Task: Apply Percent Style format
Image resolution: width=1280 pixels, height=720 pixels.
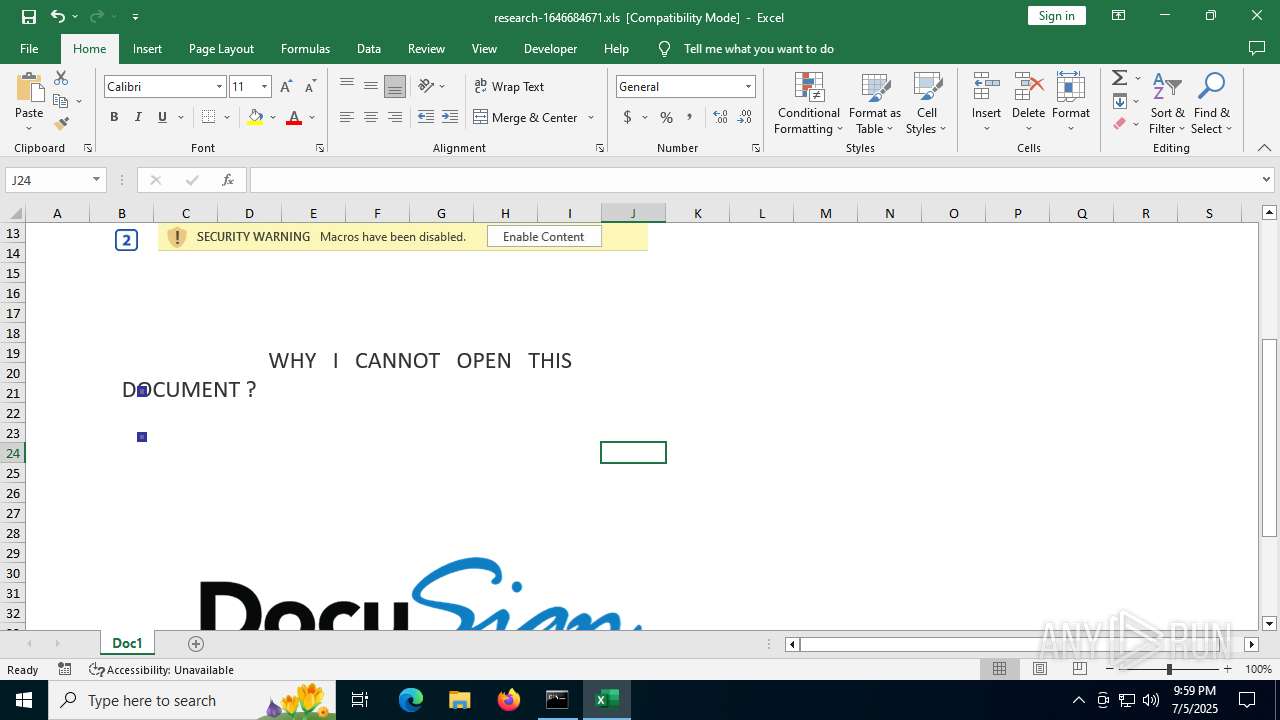Action: click(666, 117)
